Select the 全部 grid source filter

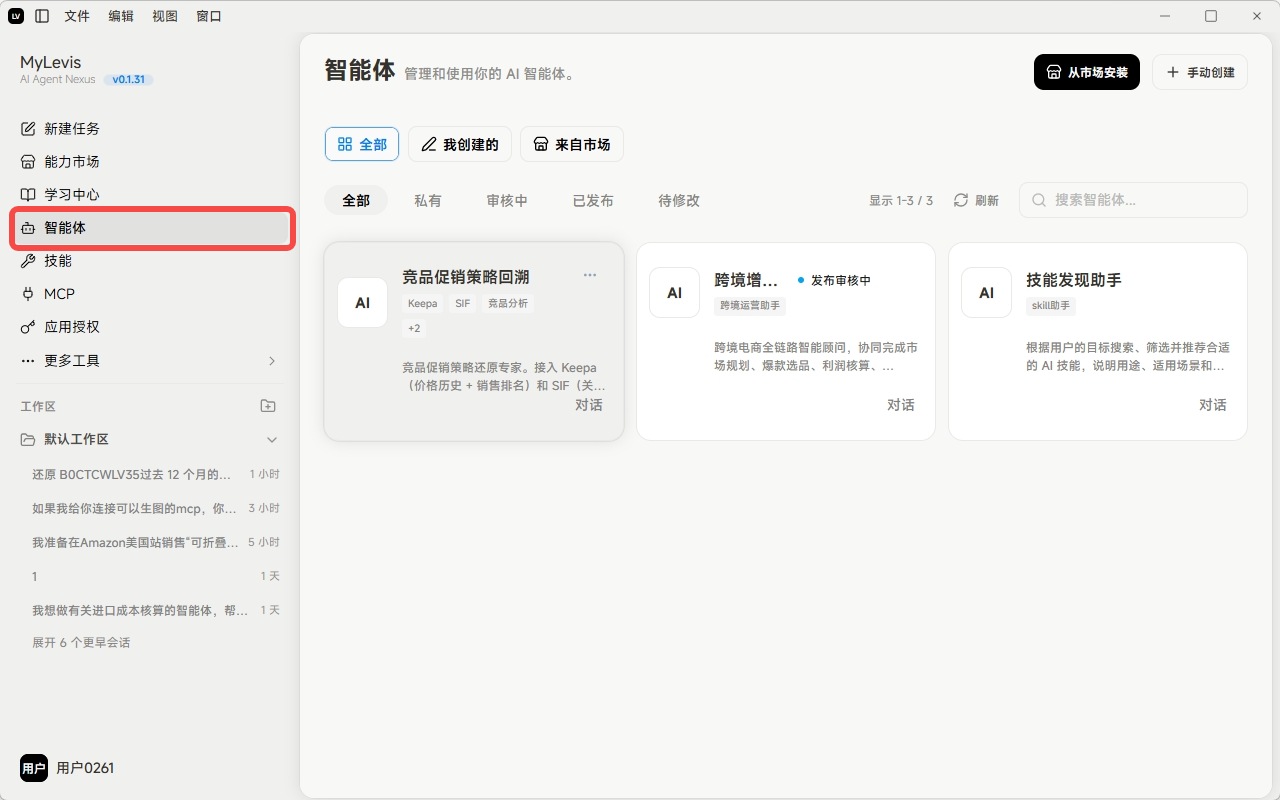(x=362, y=144)
